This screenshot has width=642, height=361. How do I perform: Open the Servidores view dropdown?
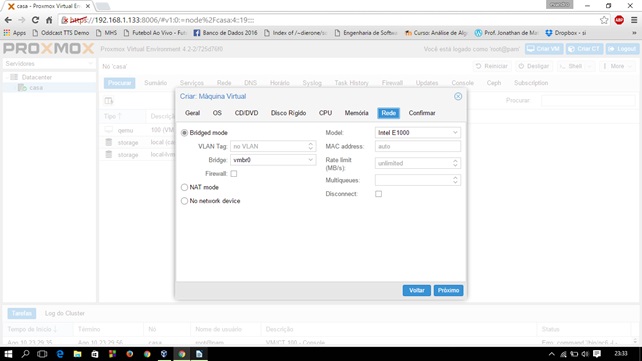click(49, 63)
